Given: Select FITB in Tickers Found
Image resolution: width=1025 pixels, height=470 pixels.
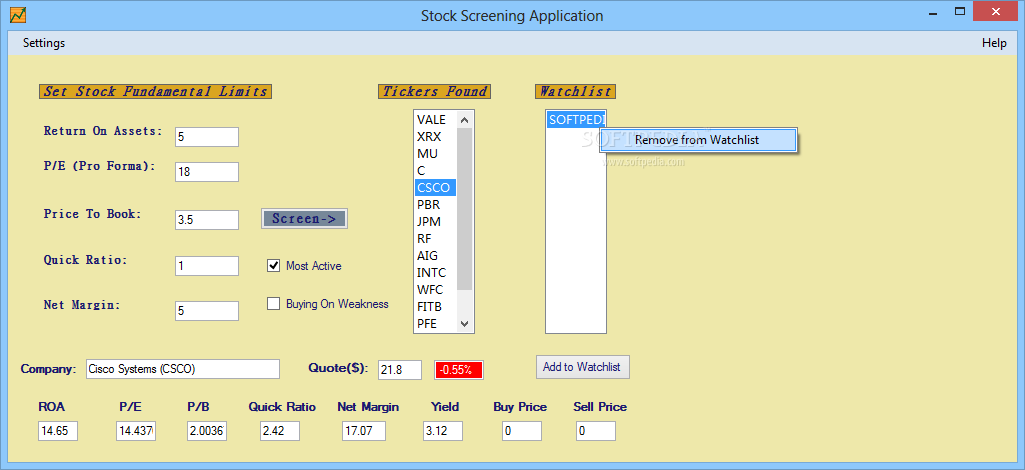Looking at the screenshot, I should [x=435, y=307].
